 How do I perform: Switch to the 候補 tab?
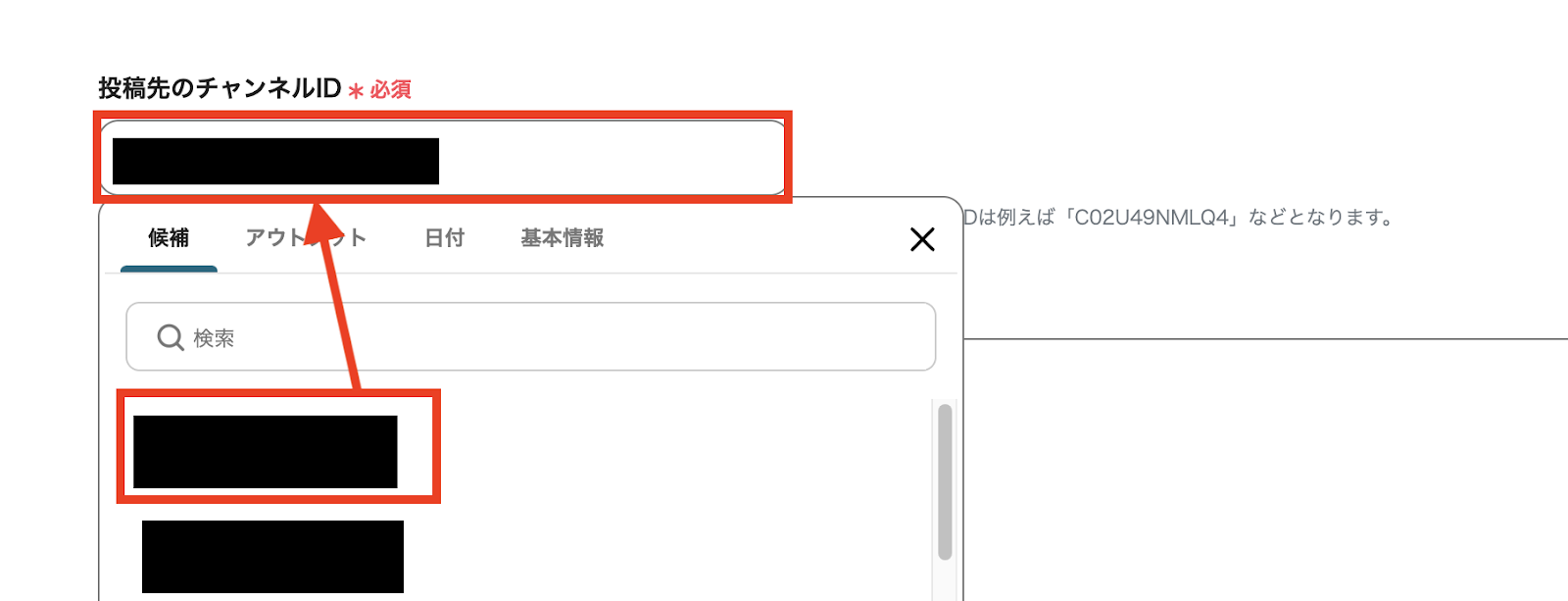point(169,238)
